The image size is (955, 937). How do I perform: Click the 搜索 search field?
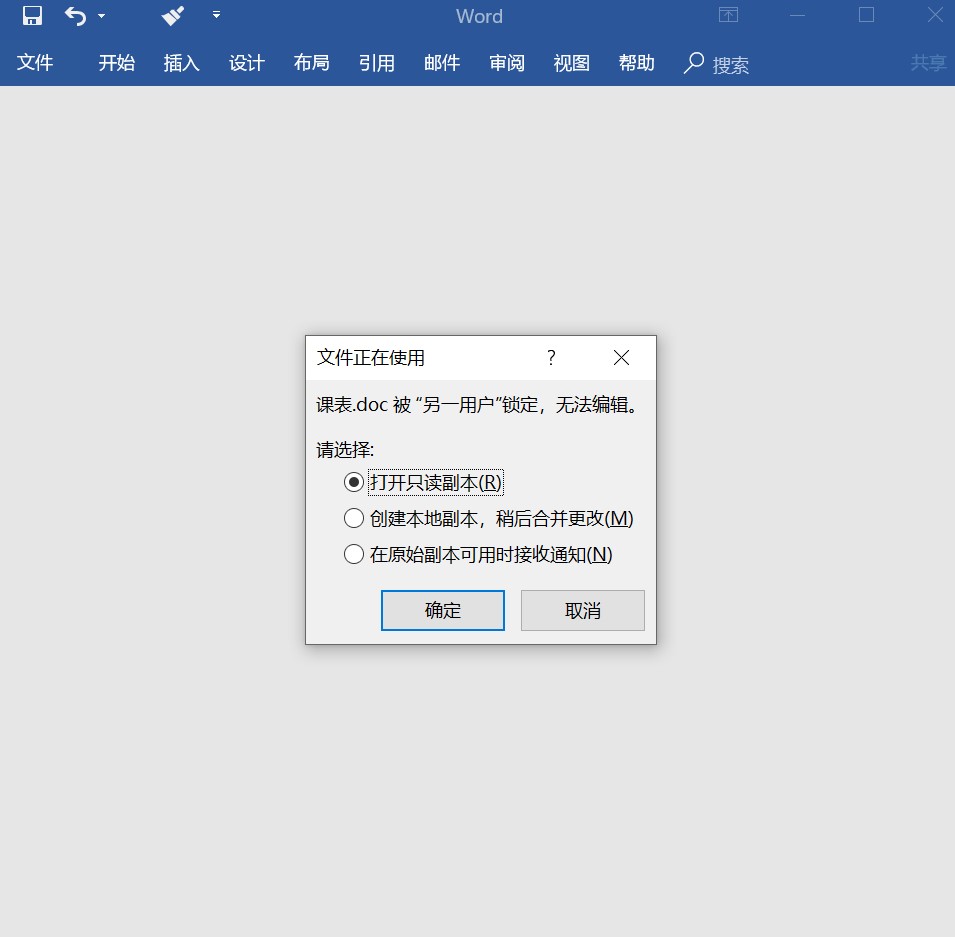click(730, 65)
